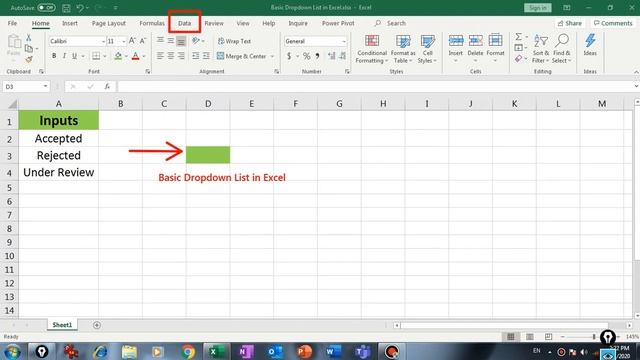Apply the red Font Color swatch
This screenshot has width=640, height=360.
tap(136, 56)
